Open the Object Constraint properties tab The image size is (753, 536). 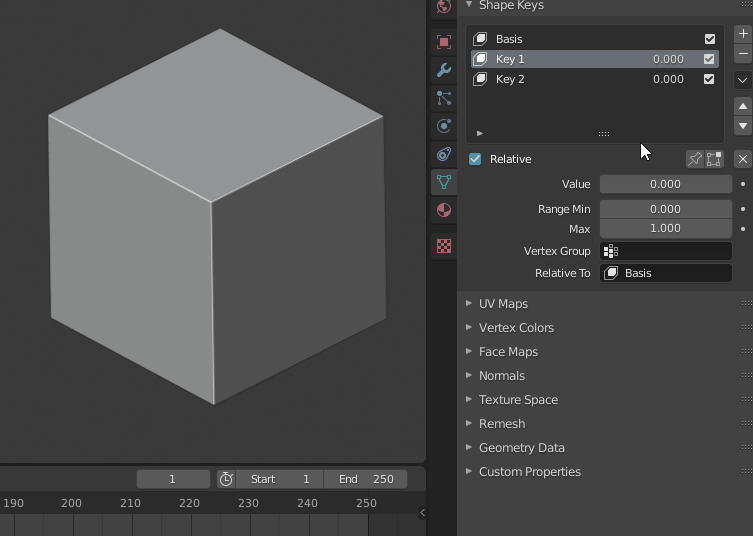(444, 154)
